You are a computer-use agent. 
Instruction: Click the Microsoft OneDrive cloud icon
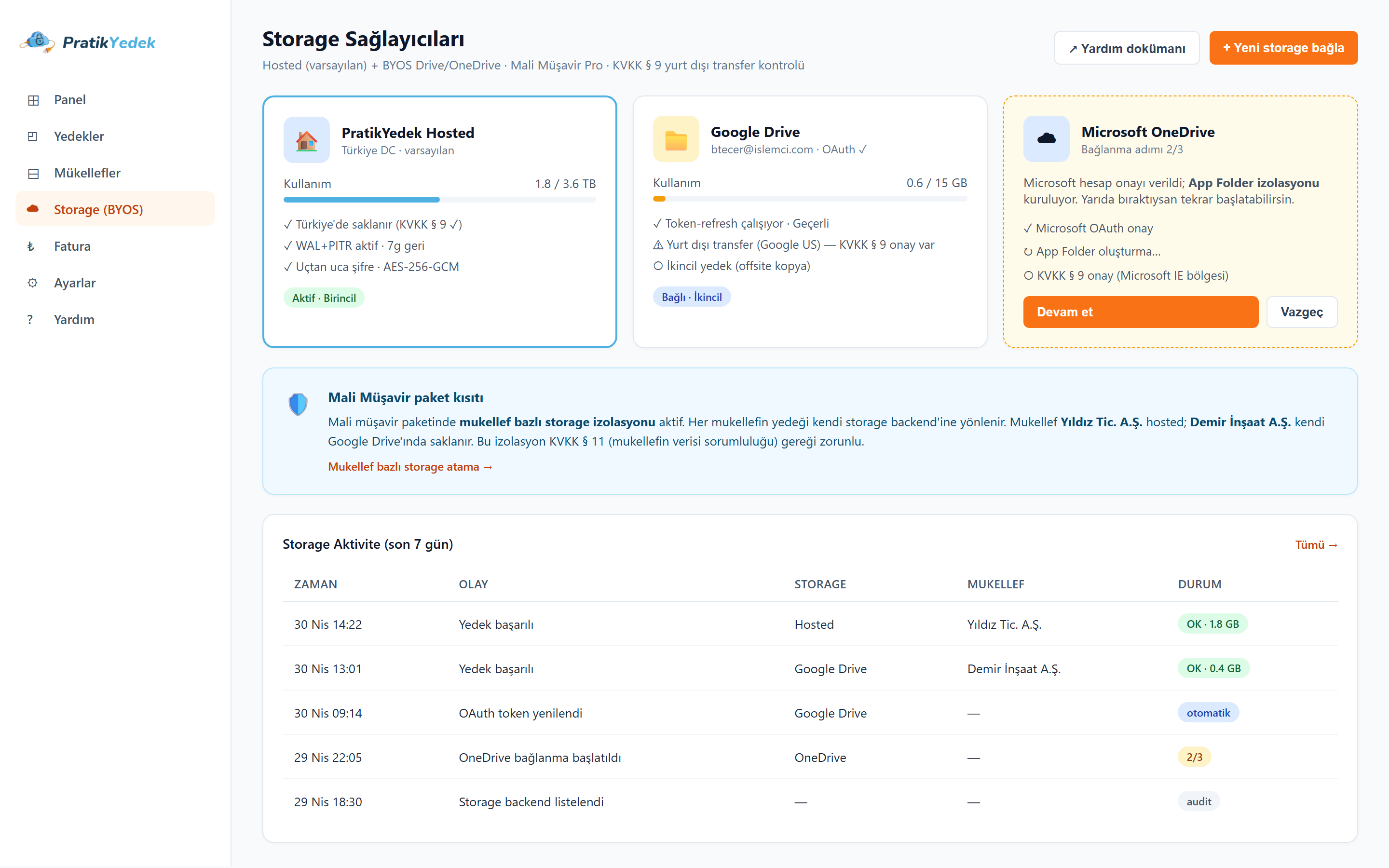[x=1046, y=139]
